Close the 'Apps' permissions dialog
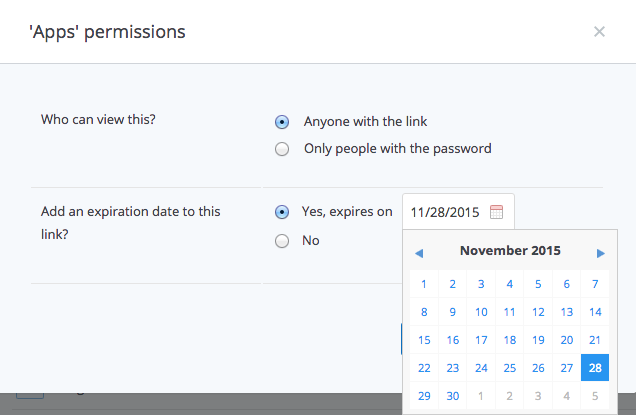636x415 pixels. [x=599, y=31]
